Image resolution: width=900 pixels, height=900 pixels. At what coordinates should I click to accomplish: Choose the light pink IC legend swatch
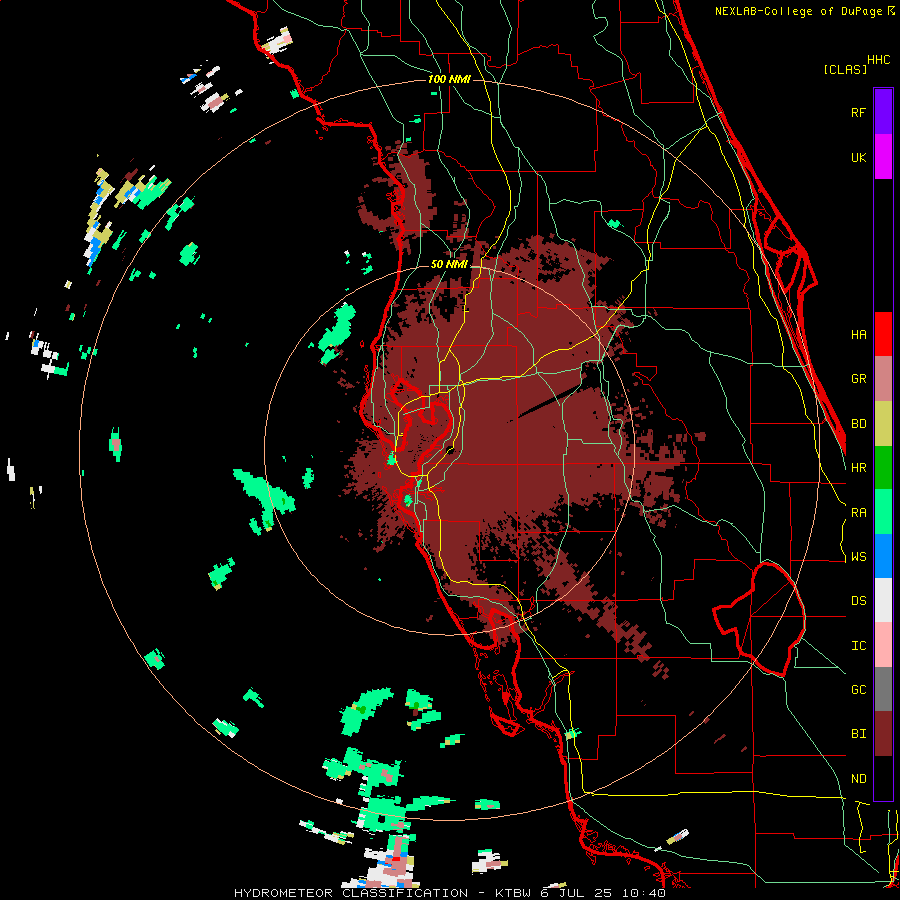(x=883, y=645)
